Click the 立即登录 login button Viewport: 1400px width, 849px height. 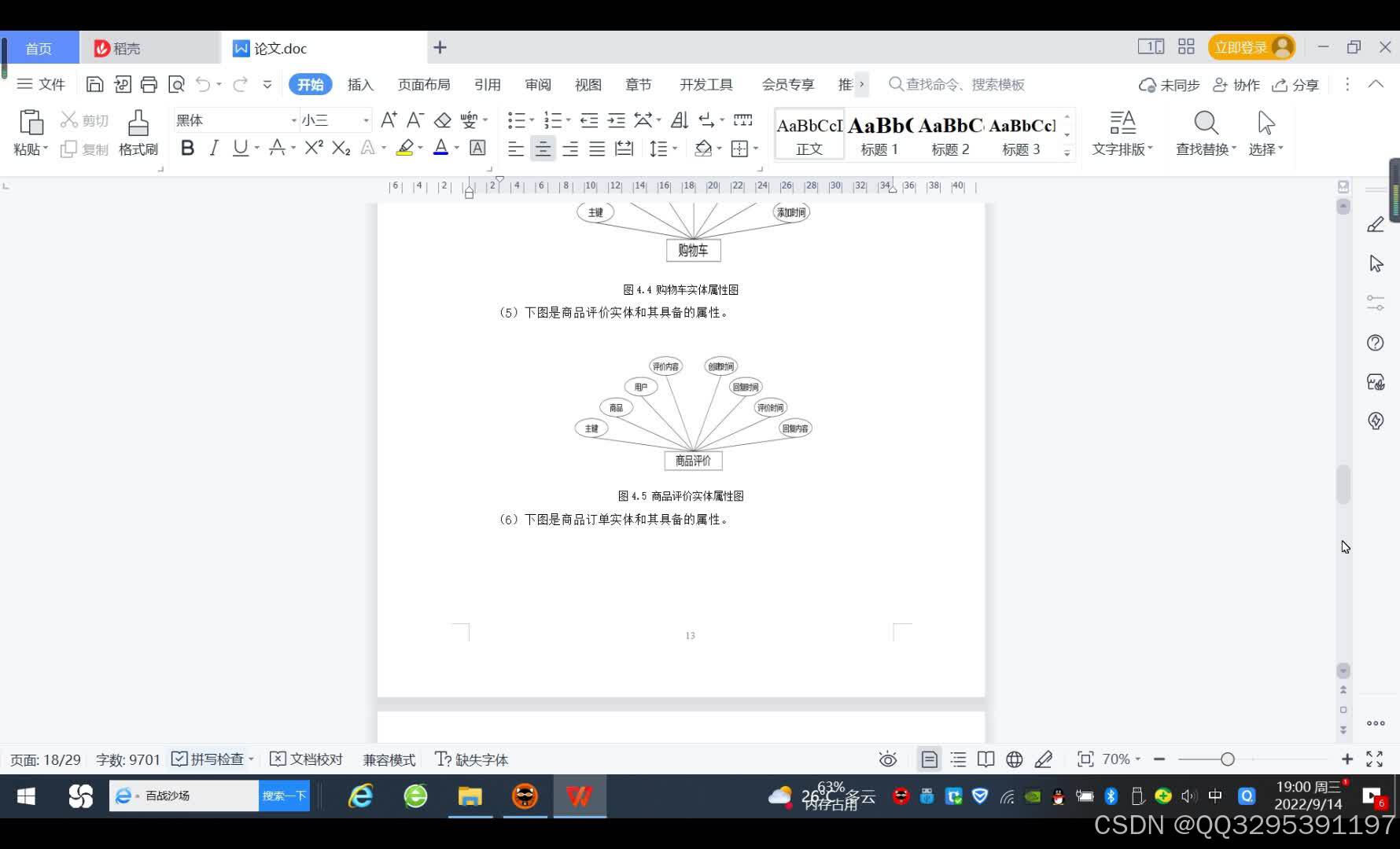click(x=1251, y=48)
